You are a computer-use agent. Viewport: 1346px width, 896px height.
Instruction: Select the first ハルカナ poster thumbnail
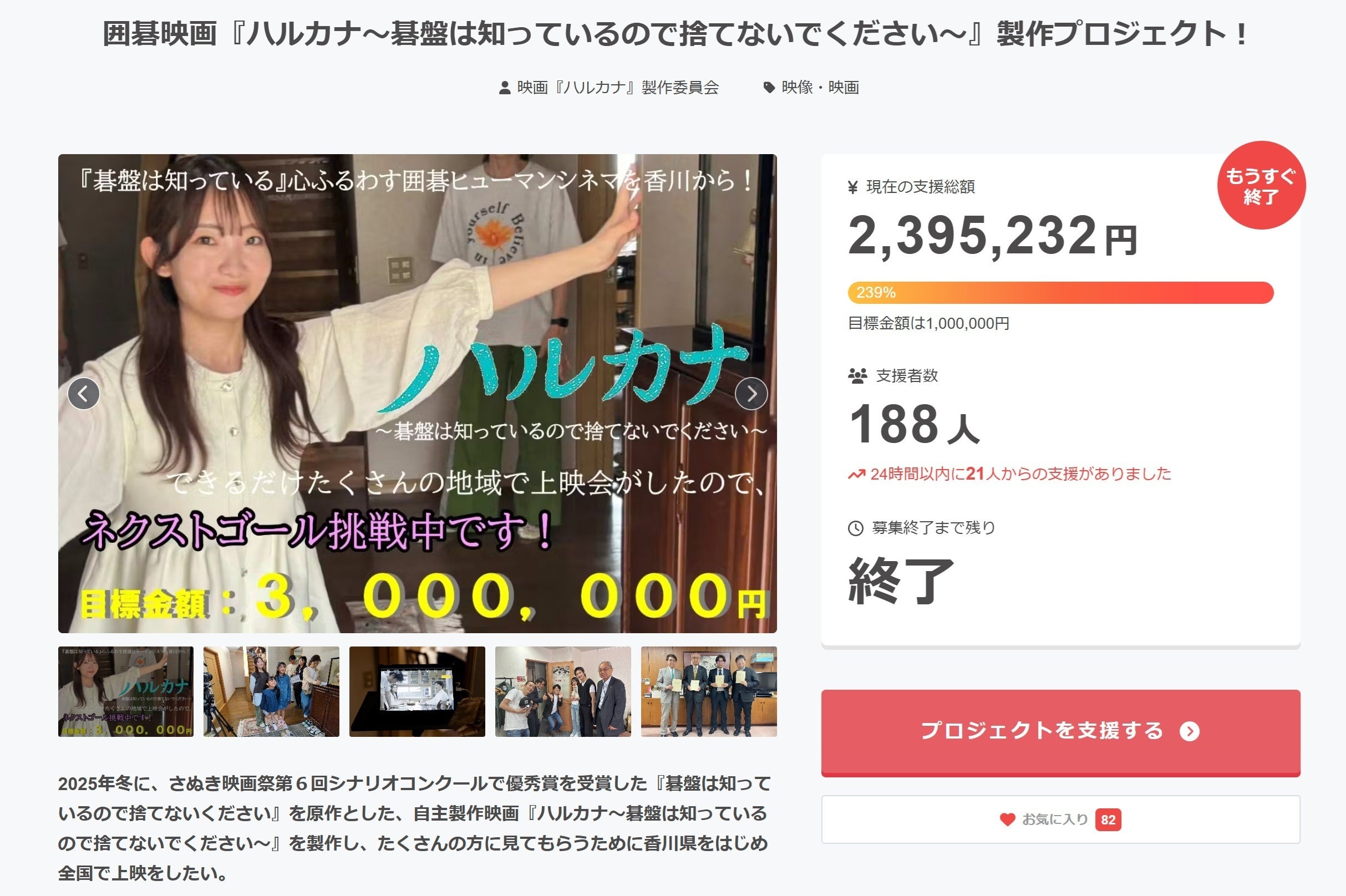(x=126, y=691)
